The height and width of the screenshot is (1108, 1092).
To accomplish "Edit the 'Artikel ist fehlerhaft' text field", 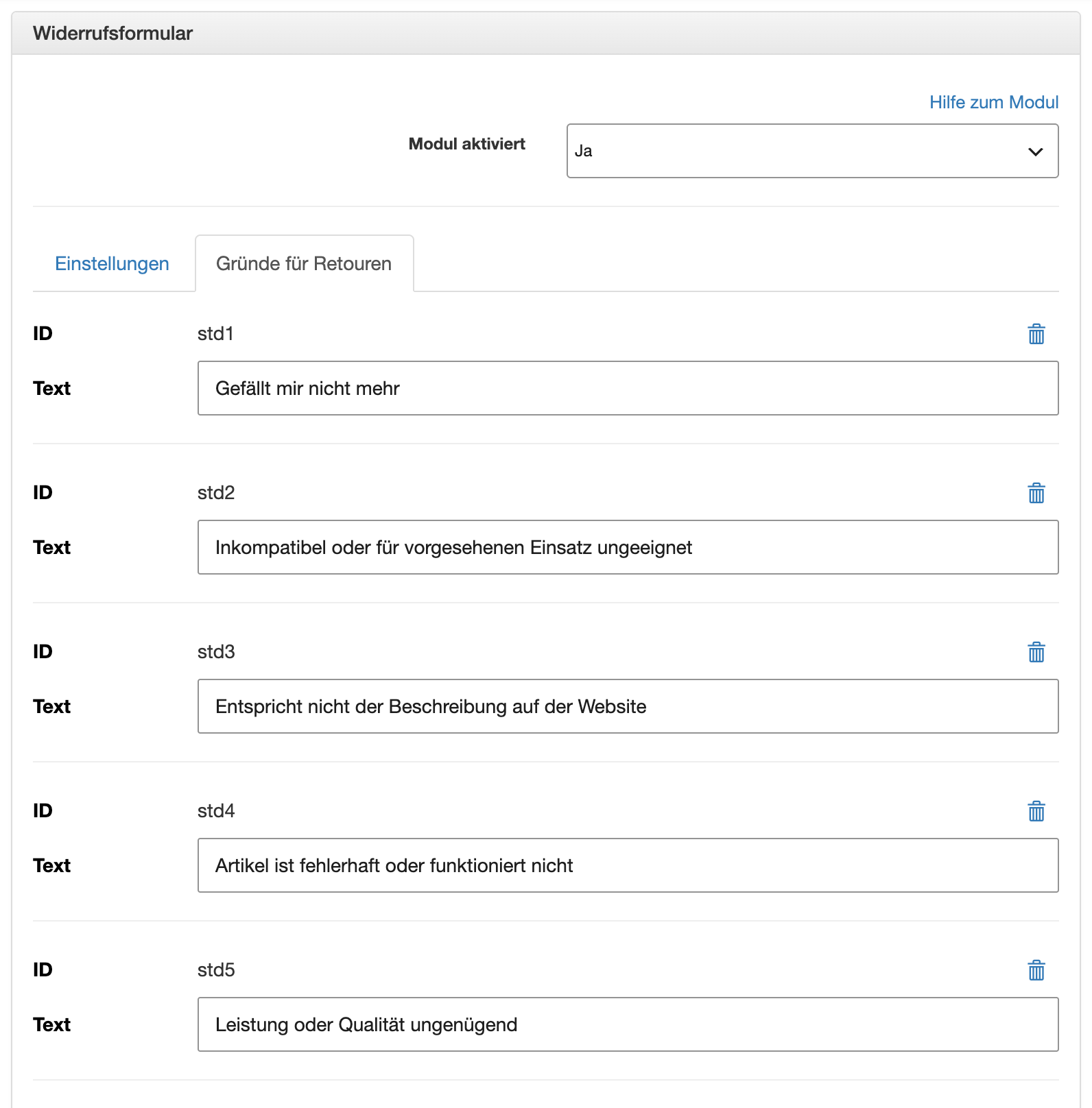I will 628,865.
